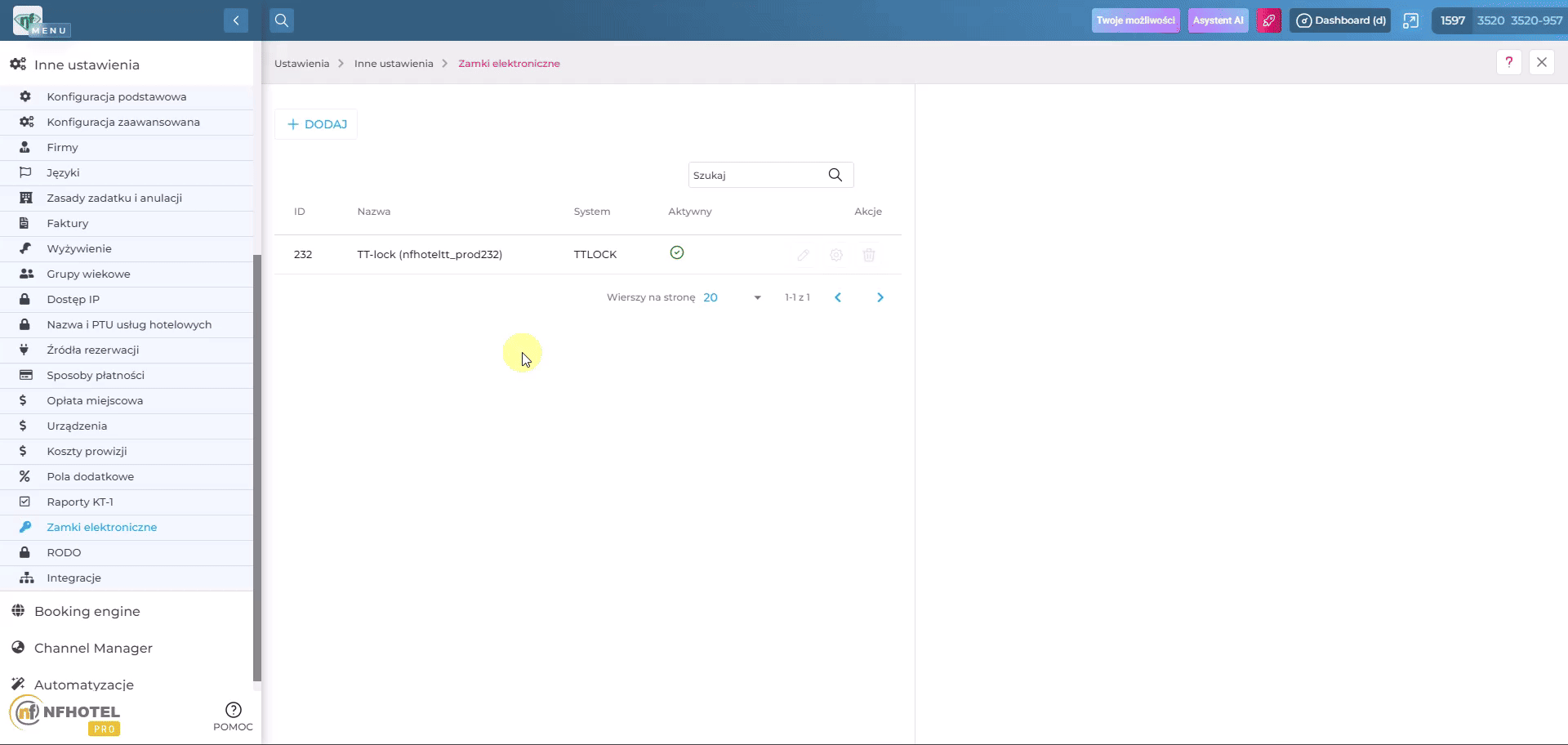The image size is (1568, 745).
Task: Click the 3520-957 counter in header
Action: 1536,20
